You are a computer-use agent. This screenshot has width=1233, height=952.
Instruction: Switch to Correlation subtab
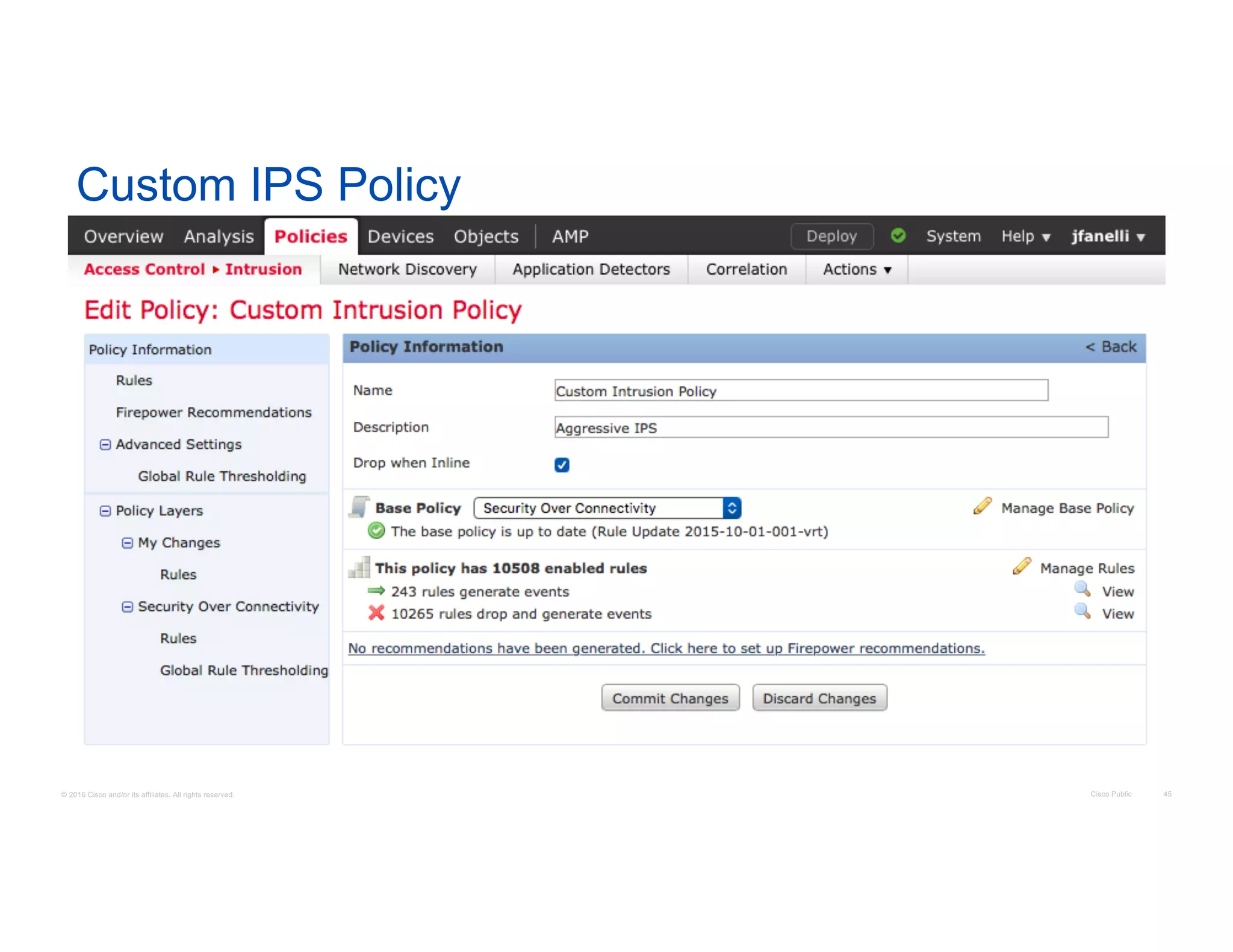[x=747, y=270]
